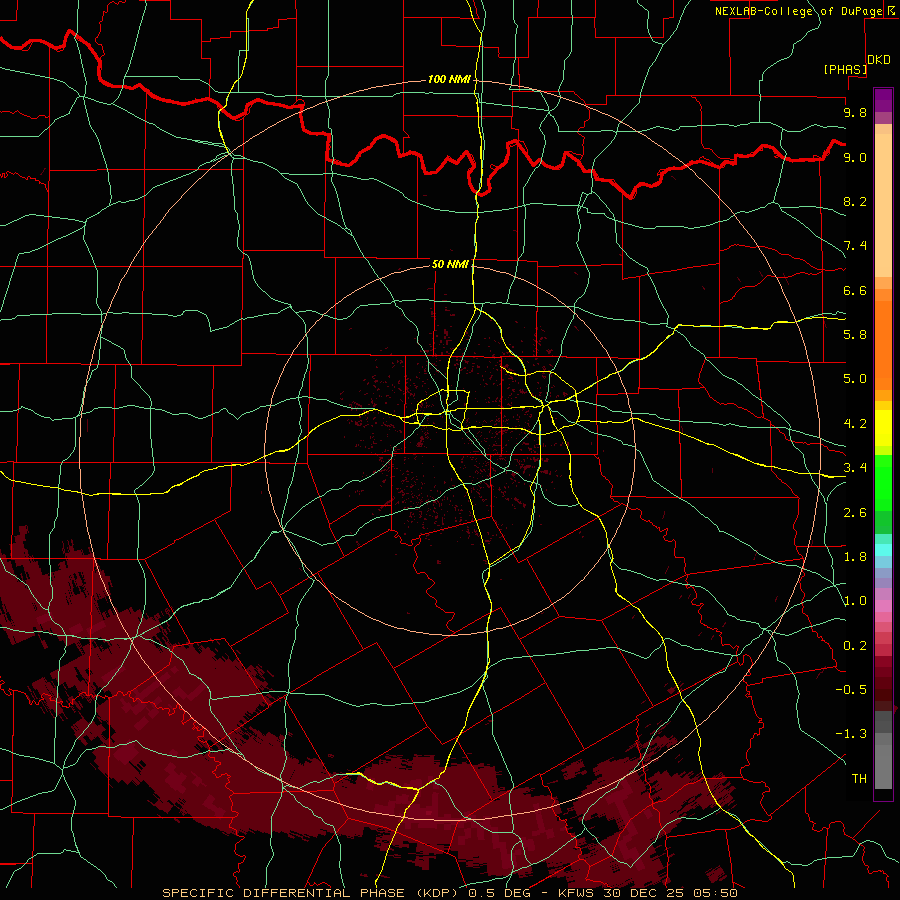
Task: Select the 8.2 value on the color scale
Action: coord(855,201)
